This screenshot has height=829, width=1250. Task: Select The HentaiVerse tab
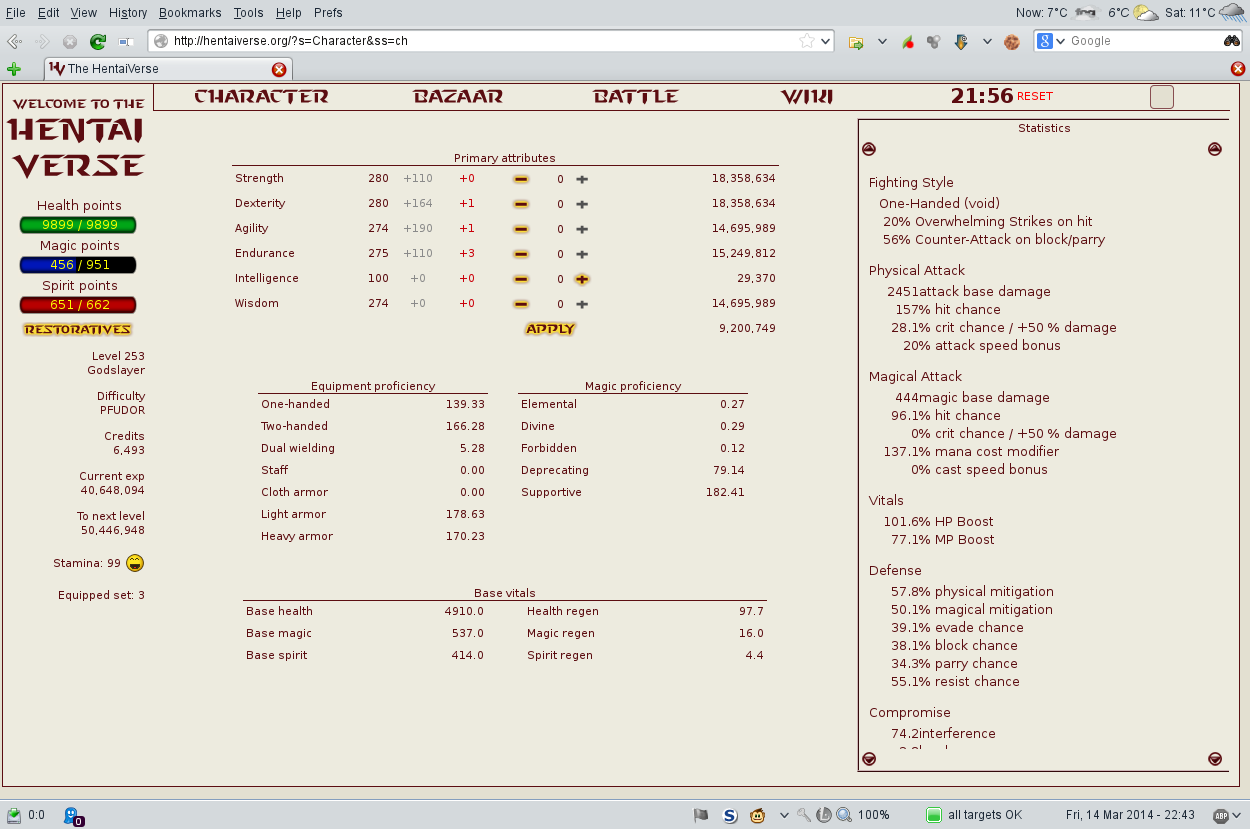(168, 69)
